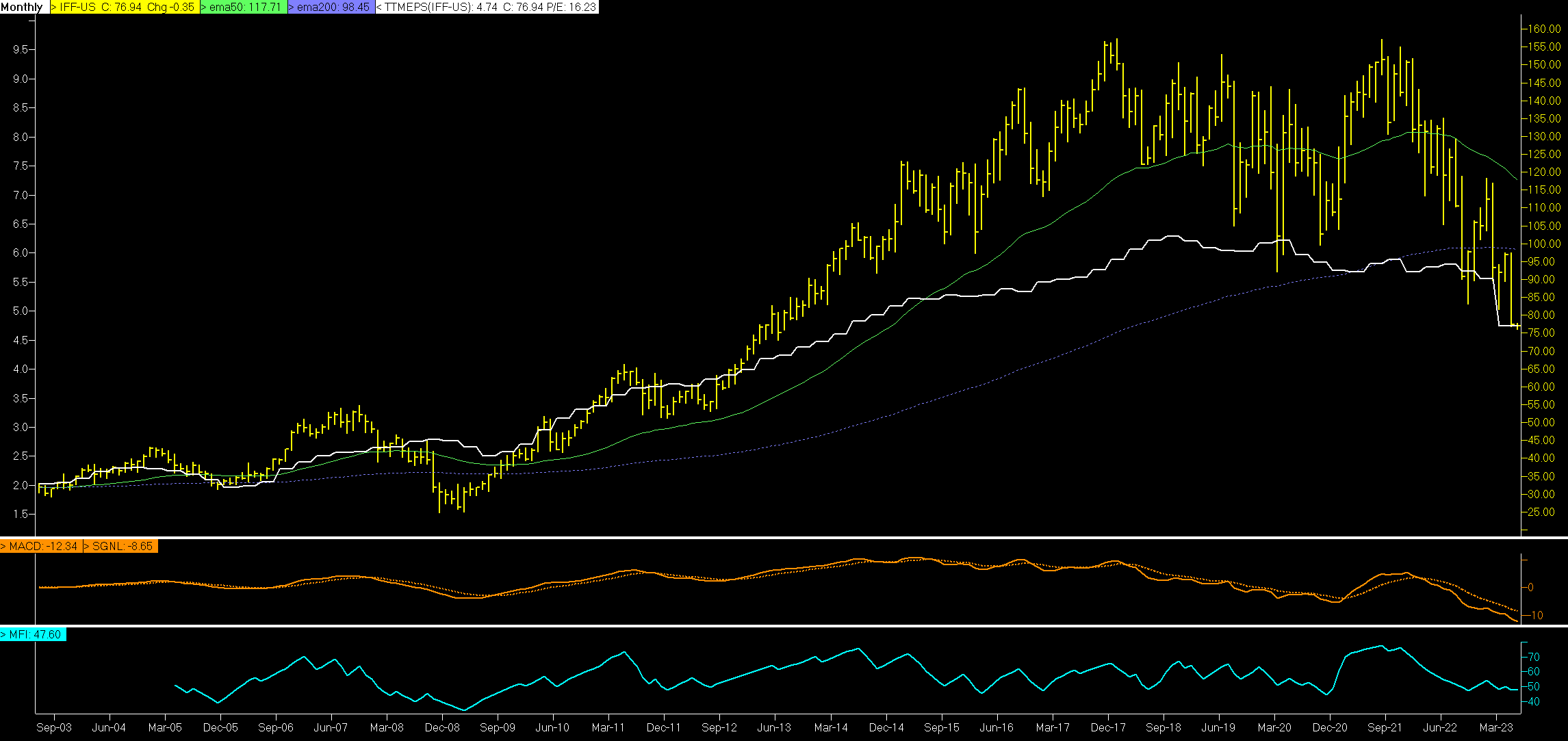Click the SGNL signal line label
This screenshot has height=741, width=1568.
point(120,546)
